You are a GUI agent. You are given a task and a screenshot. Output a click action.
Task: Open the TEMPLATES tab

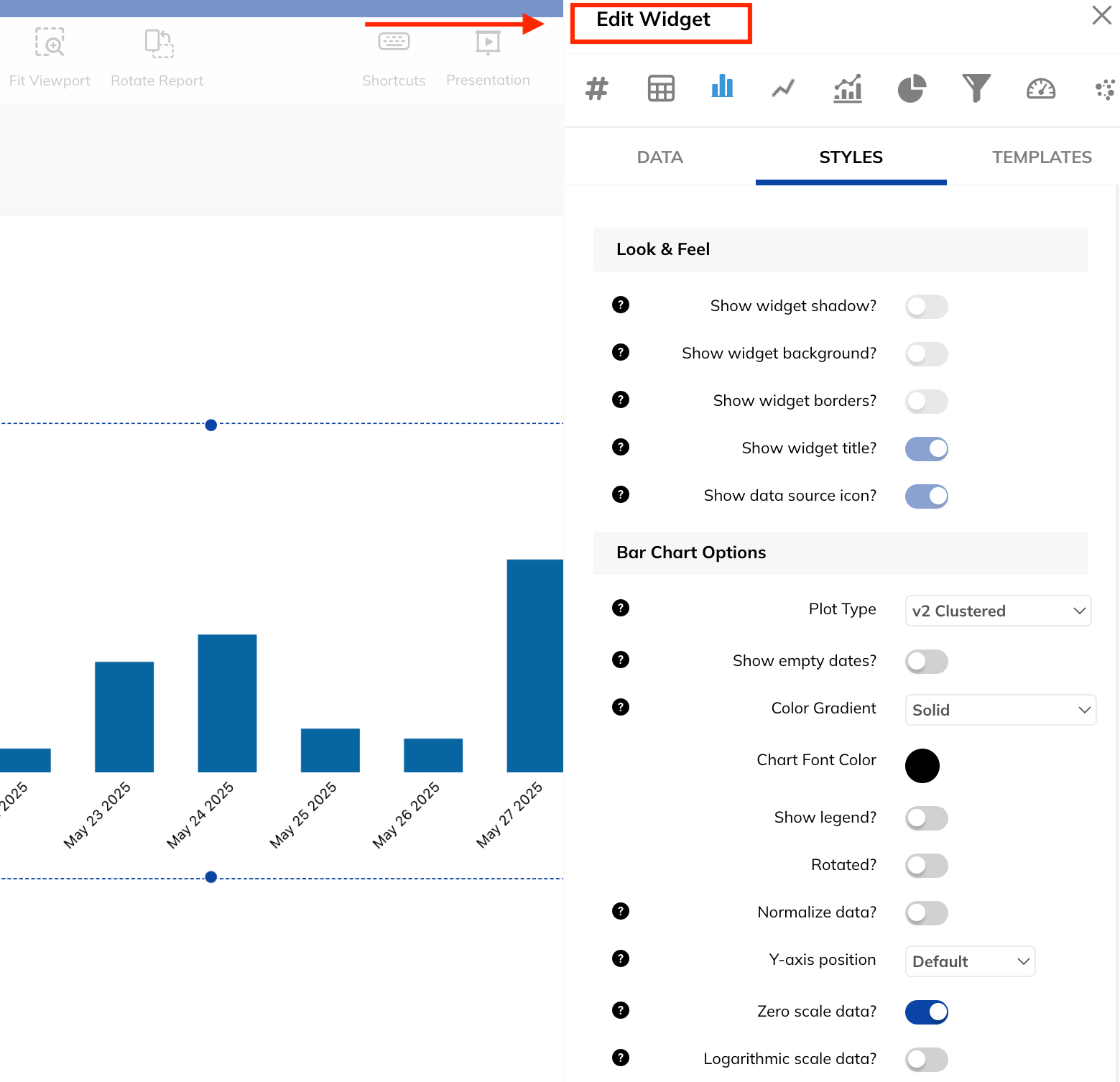tap(1042, 157)
